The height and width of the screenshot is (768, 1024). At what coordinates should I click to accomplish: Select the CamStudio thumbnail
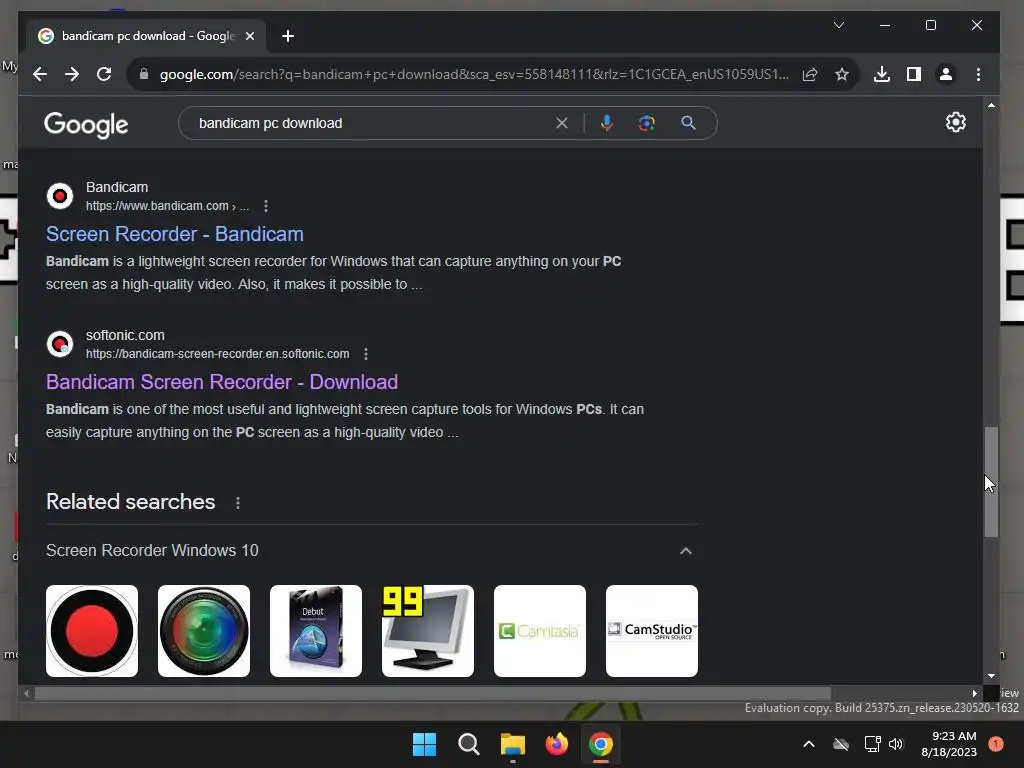652,631
